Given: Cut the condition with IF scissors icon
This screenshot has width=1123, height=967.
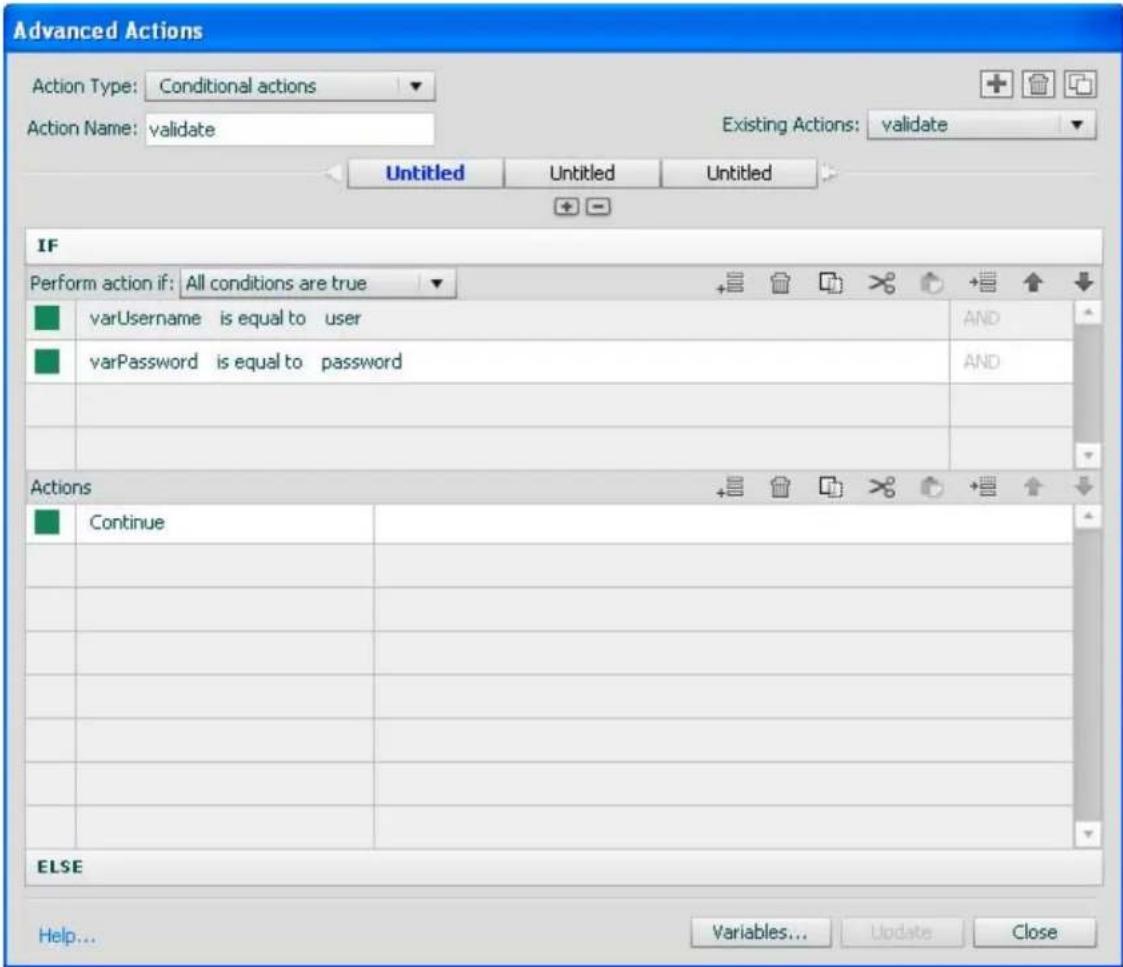Looking at the screenshot, I should [x=882, y=283].
